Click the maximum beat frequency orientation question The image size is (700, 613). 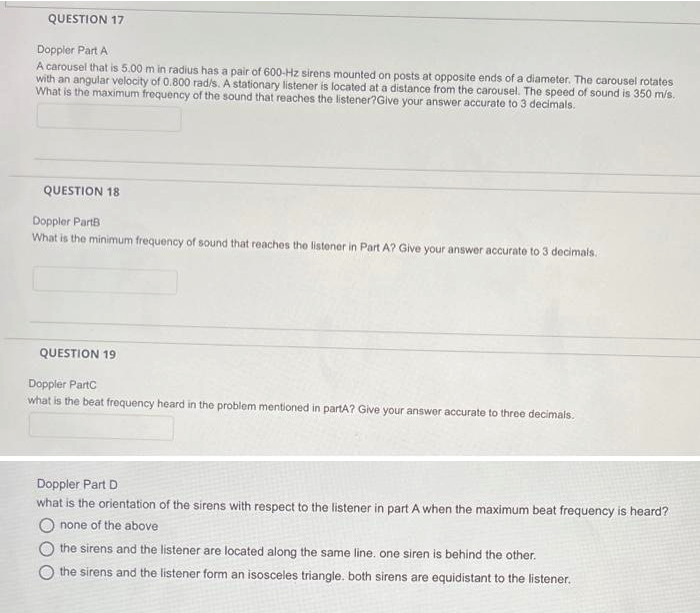point(353,508)
